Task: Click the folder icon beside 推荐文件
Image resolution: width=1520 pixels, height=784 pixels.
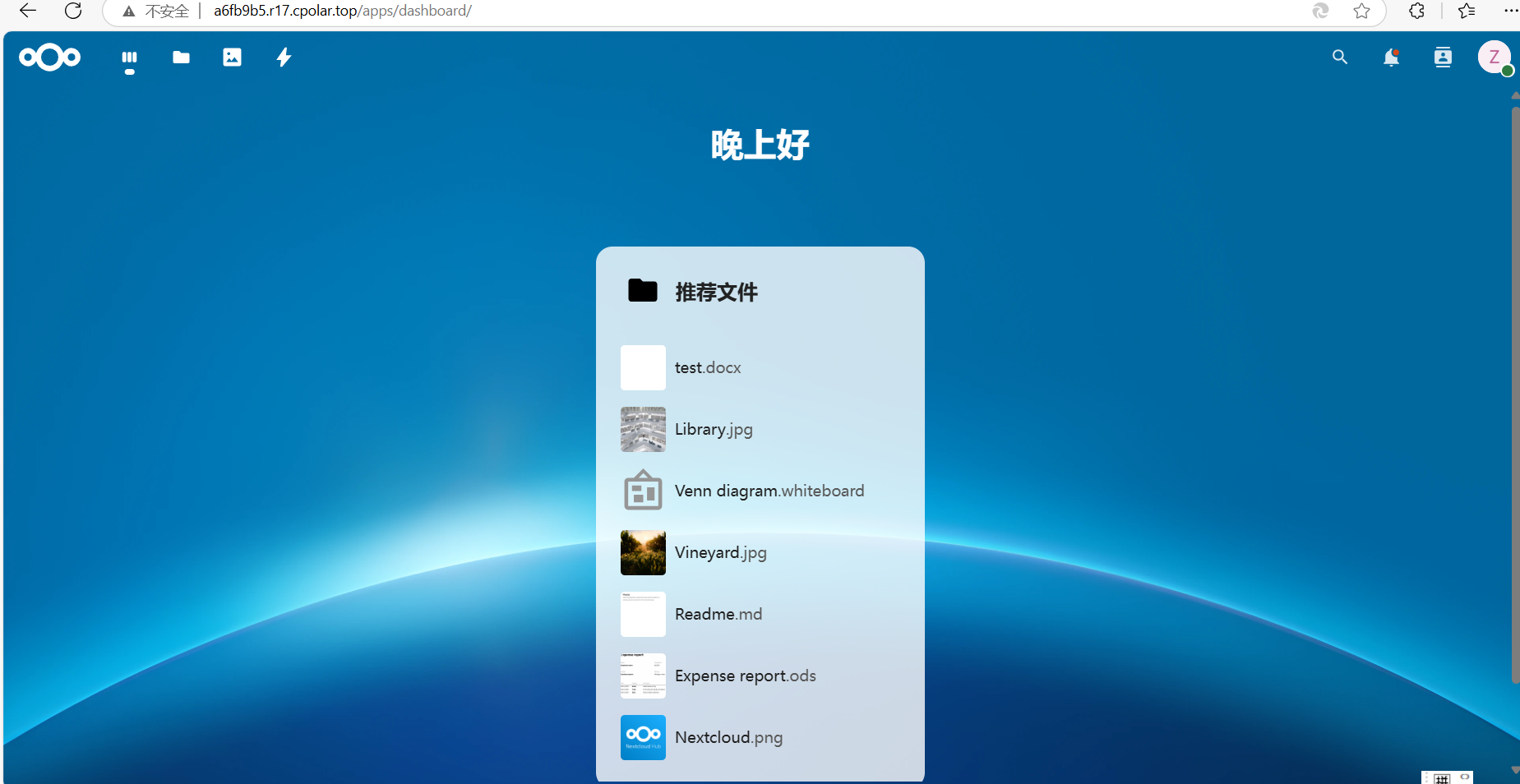Action: (642, 290)
